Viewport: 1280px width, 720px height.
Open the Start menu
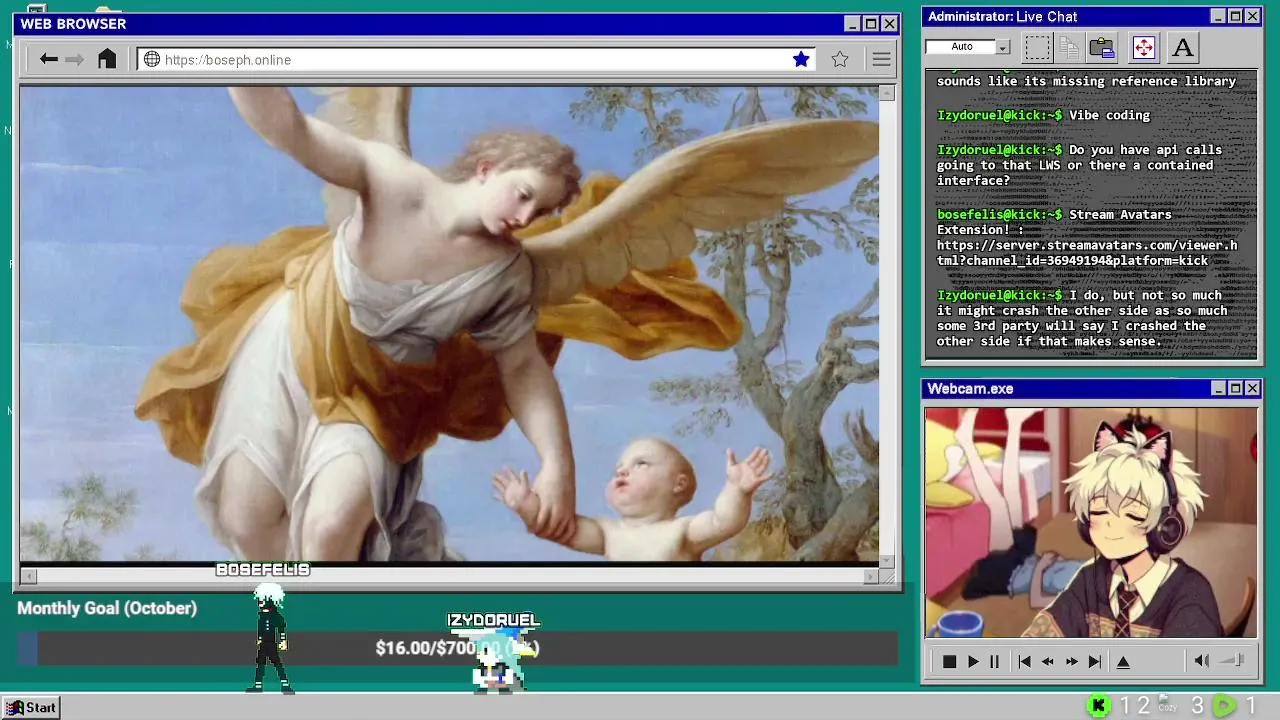pyautogui.click(x=31, y=707)
